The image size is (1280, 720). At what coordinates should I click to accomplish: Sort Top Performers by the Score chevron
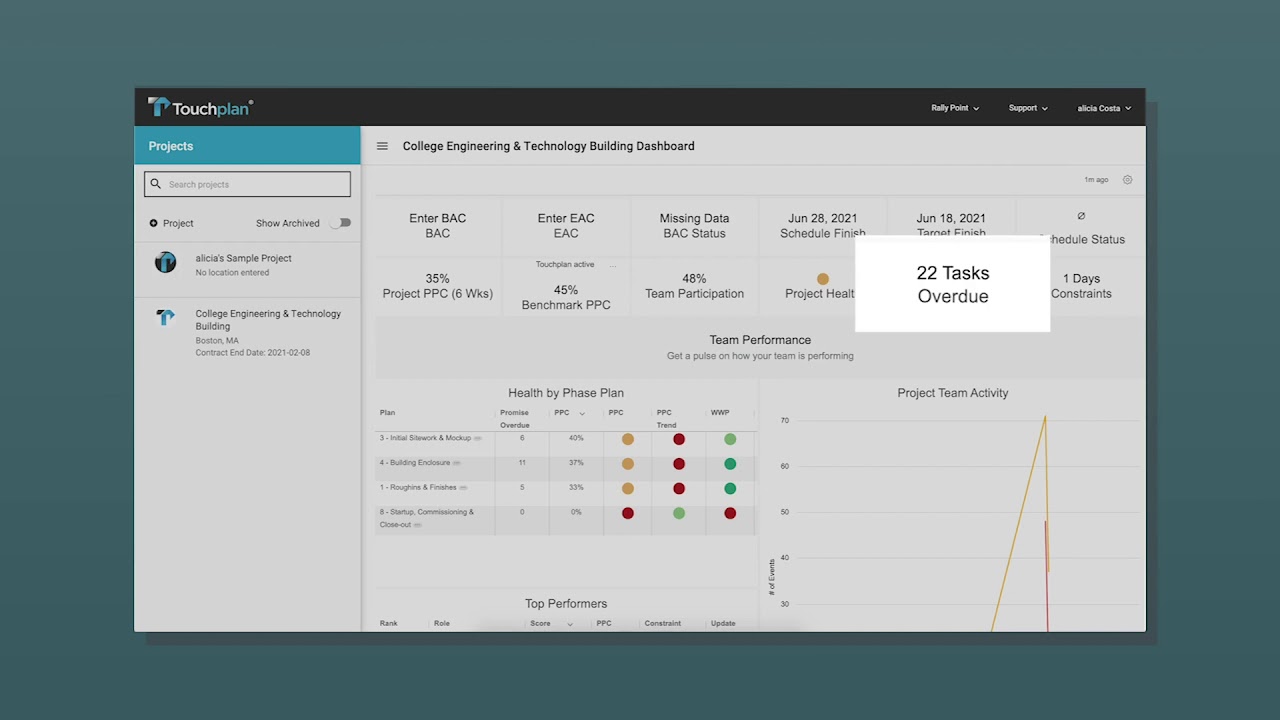pyautogui.click(x=570, y=624)
